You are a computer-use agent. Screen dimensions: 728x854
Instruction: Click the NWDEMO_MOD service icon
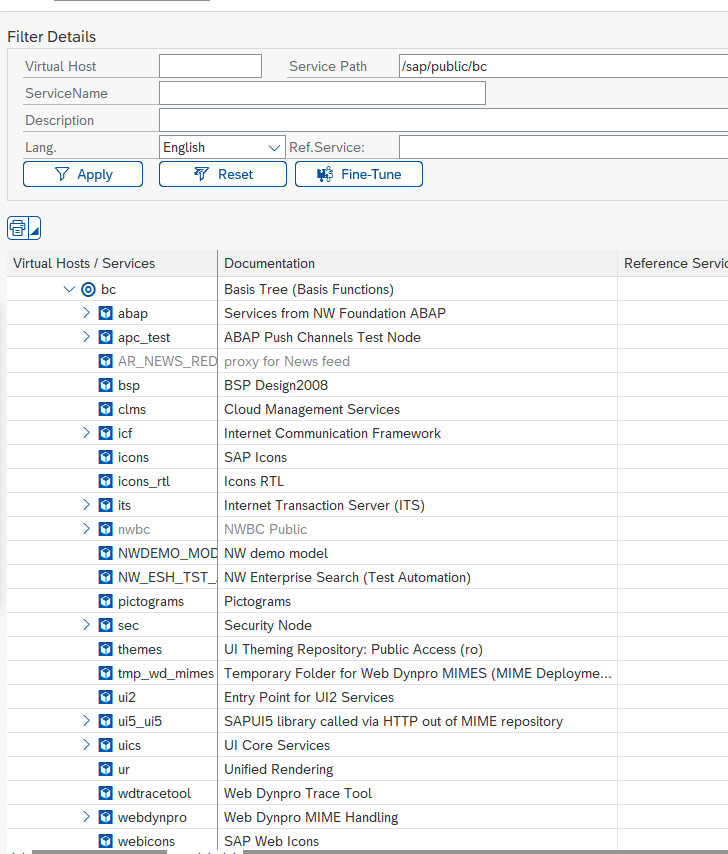click(x=106, y=553)
